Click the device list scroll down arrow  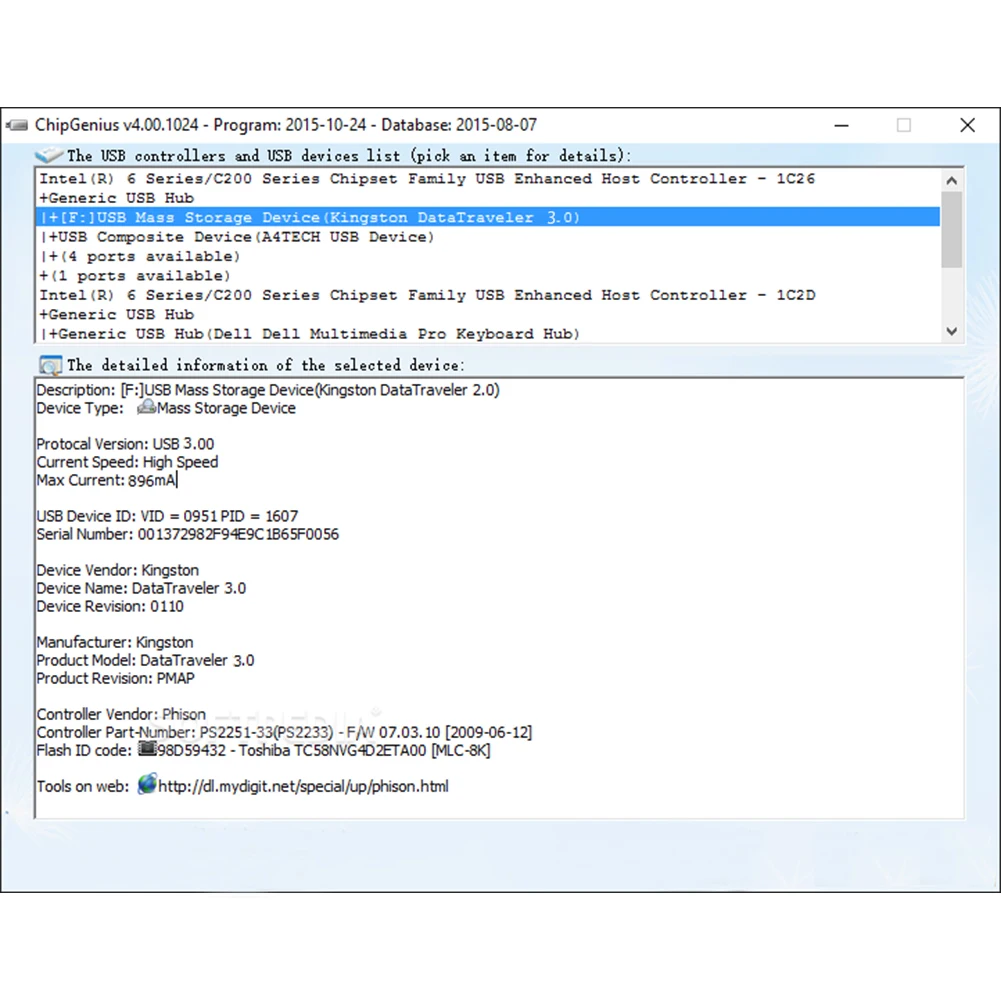coord(951,331)
